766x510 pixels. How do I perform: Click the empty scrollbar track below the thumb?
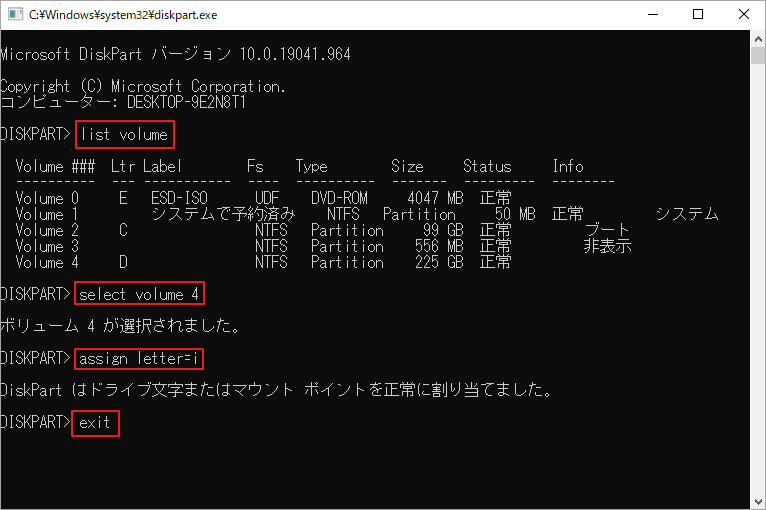(757, 300)
